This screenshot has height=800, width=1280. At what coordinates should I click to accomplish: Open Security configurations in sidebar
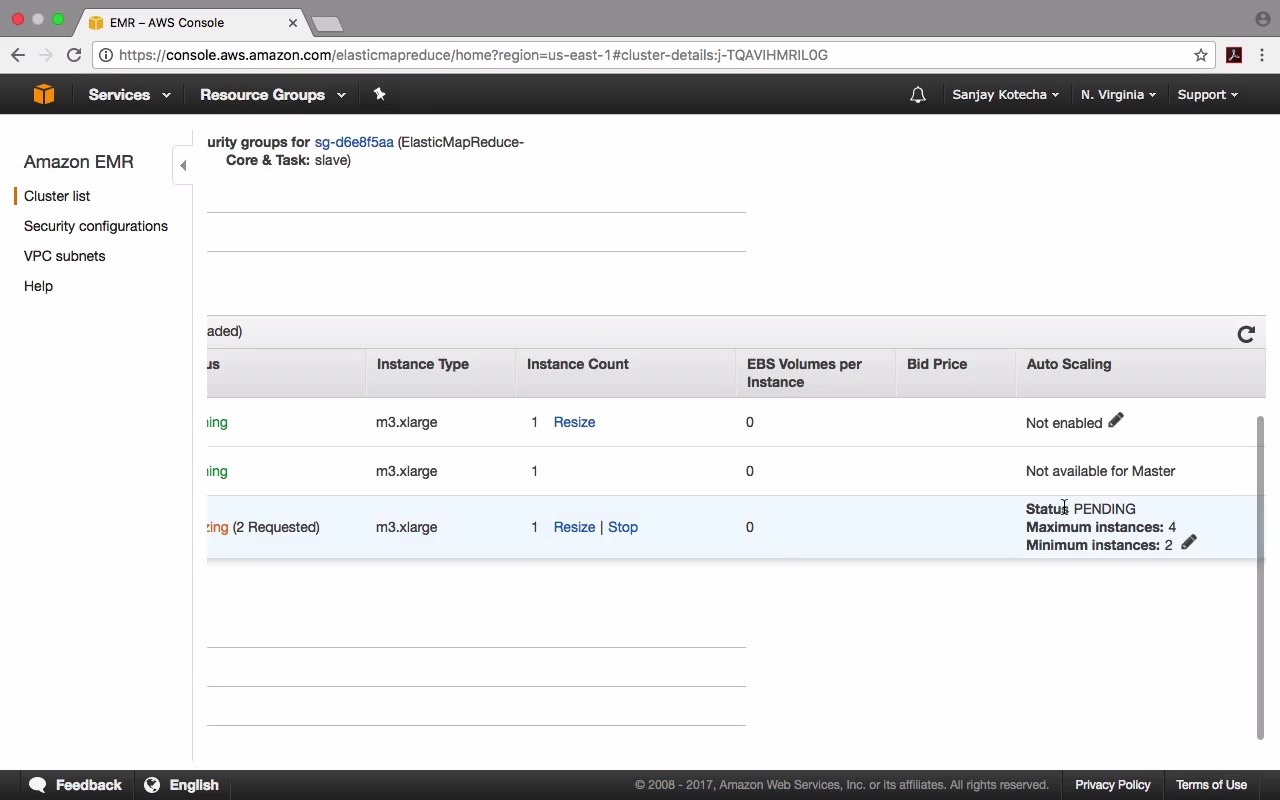(x=96, y=226)
